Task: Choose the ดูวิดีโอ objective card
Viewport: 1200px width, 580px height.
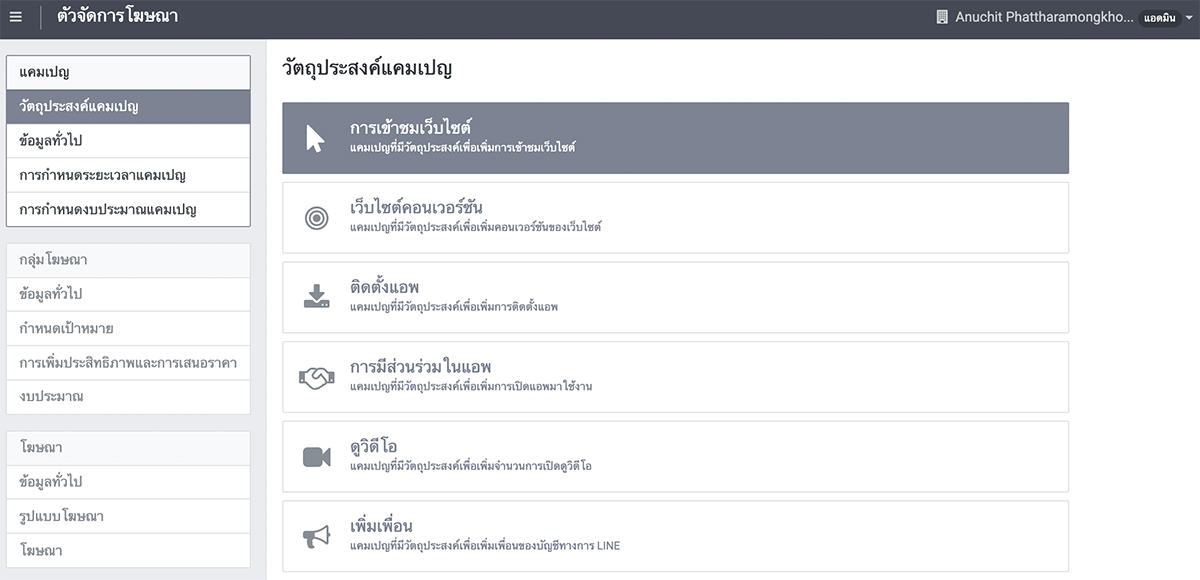Action: 675,457
